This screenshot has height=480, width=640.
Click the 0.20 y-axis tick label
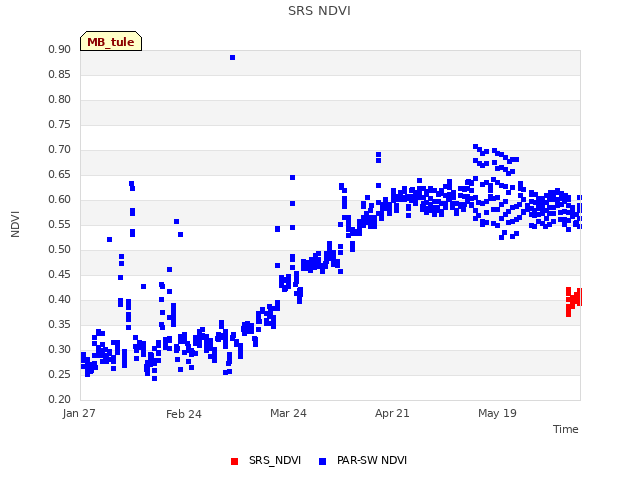pyautogui.click(x=60, y=399)
